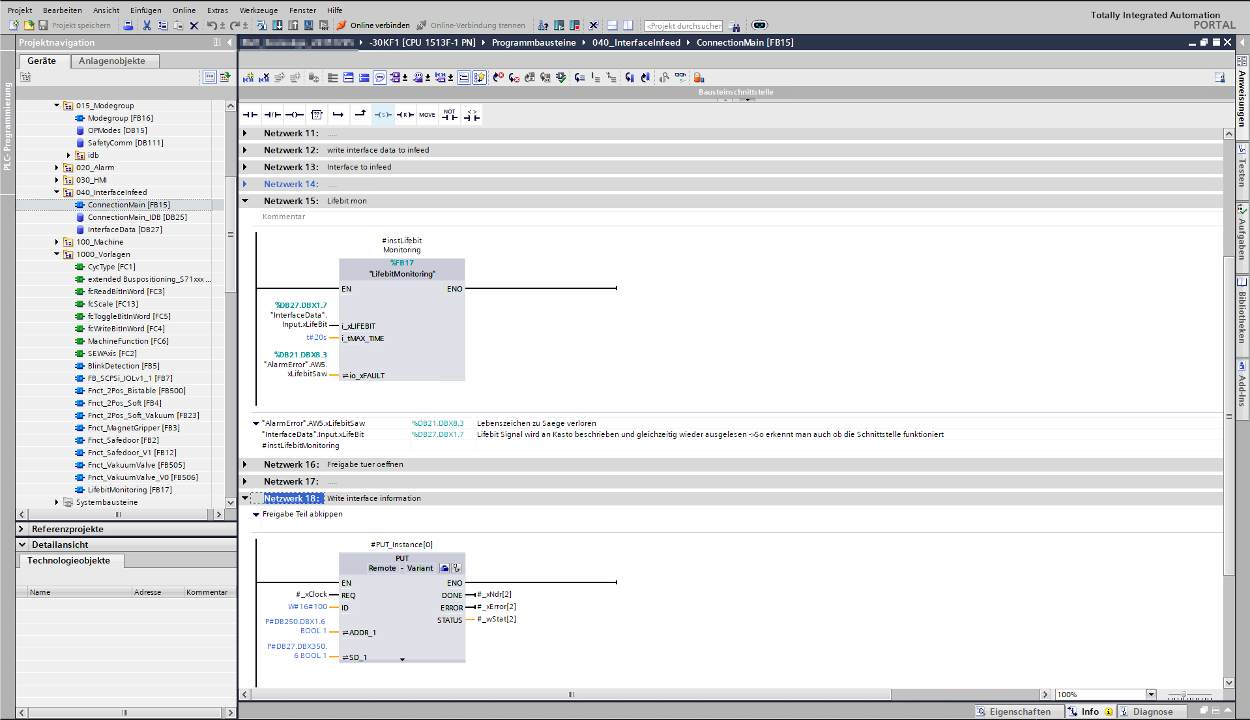
Task: Open the PUT block configuration icon
Action: coord(445,568)
